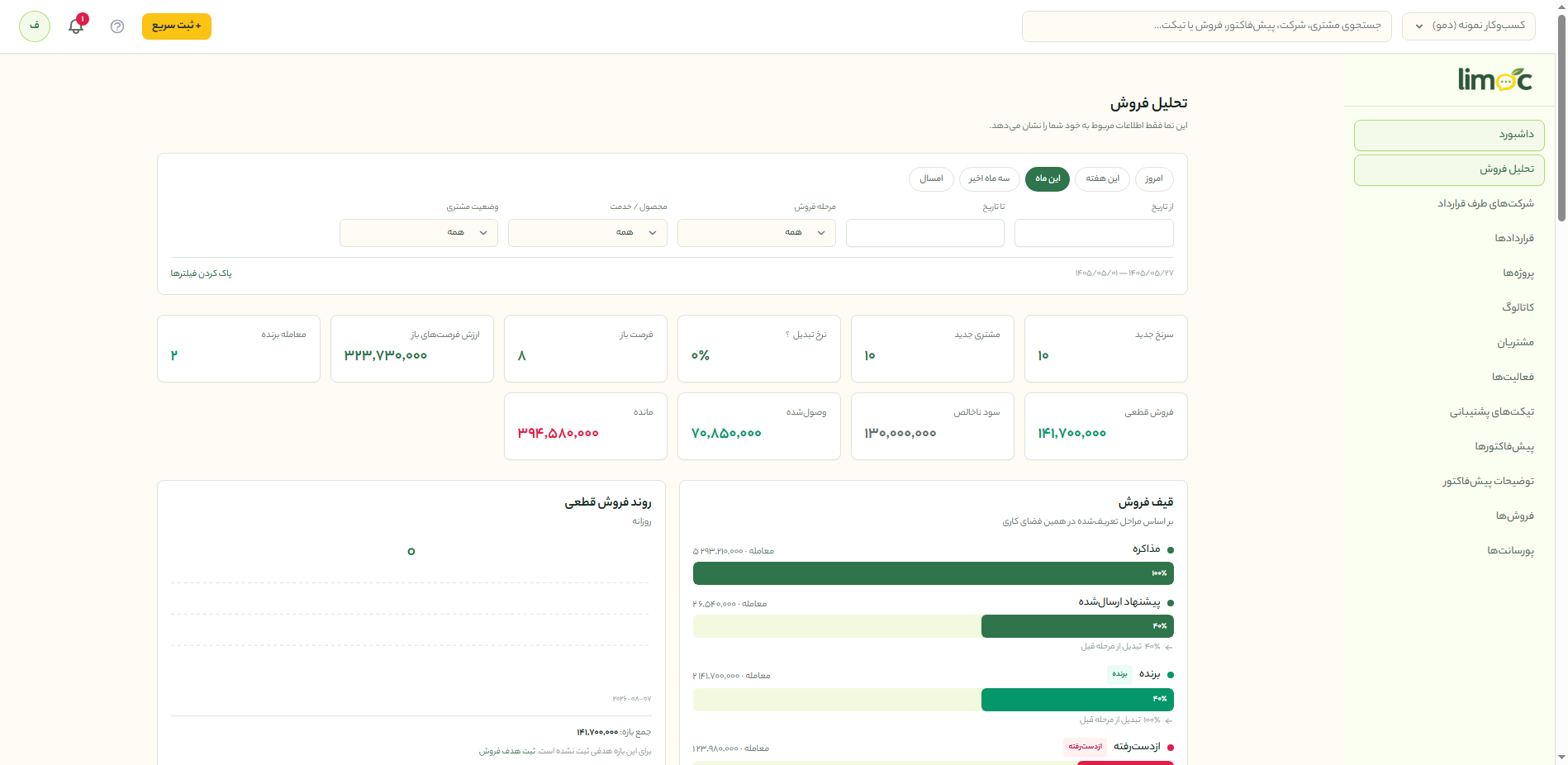Click the green dot beside مذاکره
The width and height of the screenshot is (1568, 765).
coord(1171,550)
